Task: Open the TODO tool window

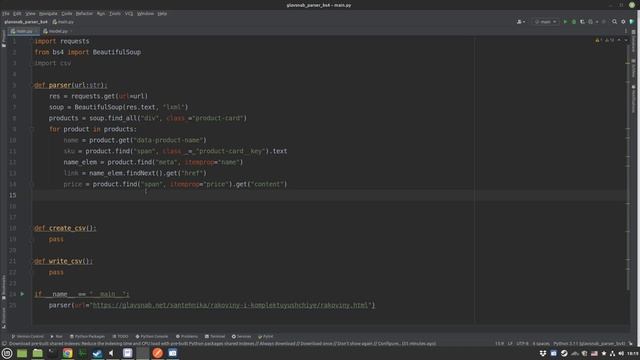Action: 120,336
